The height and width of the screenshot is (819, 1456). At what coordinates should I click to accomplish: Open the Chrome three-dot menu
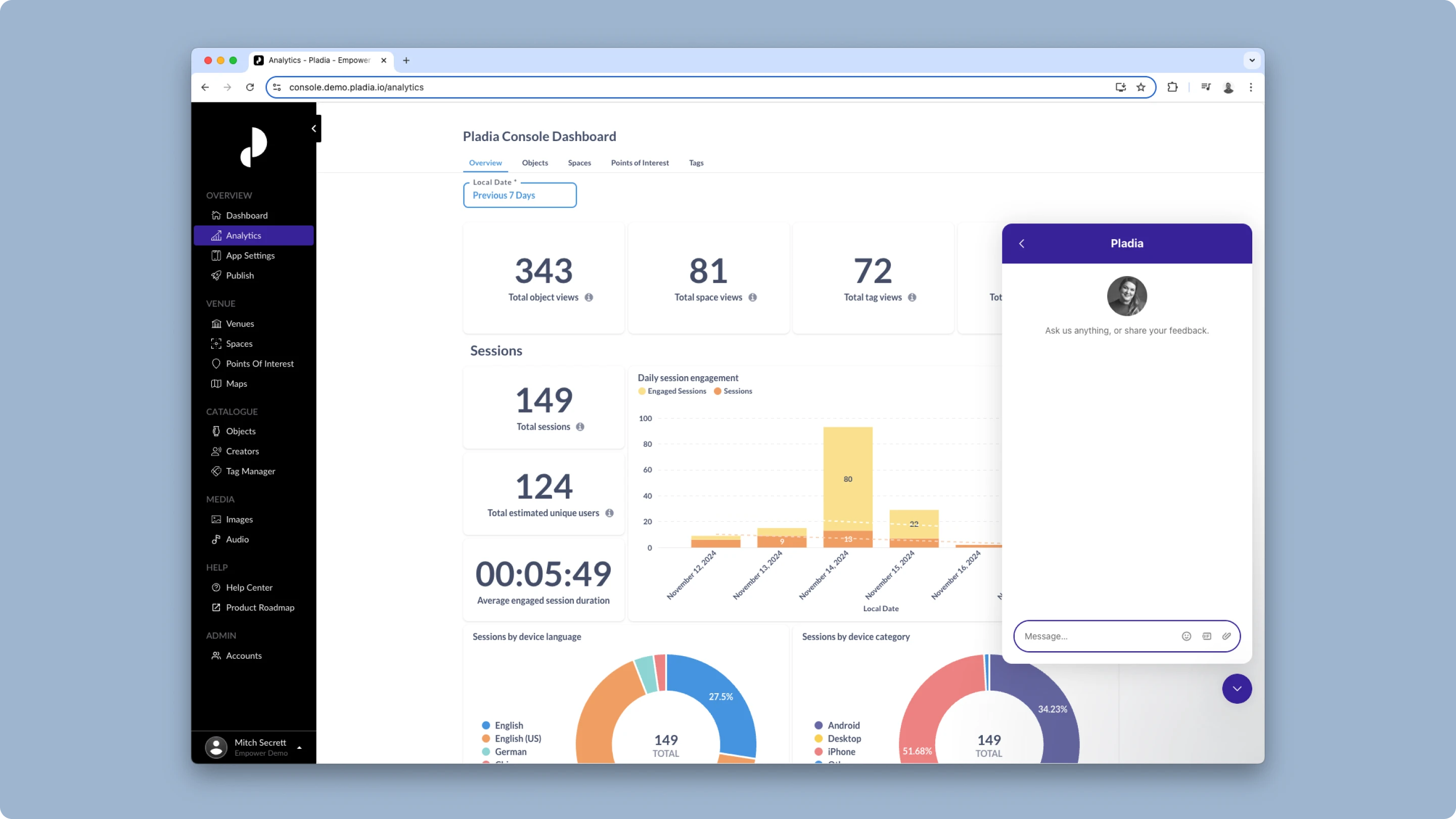[1251, 87]
